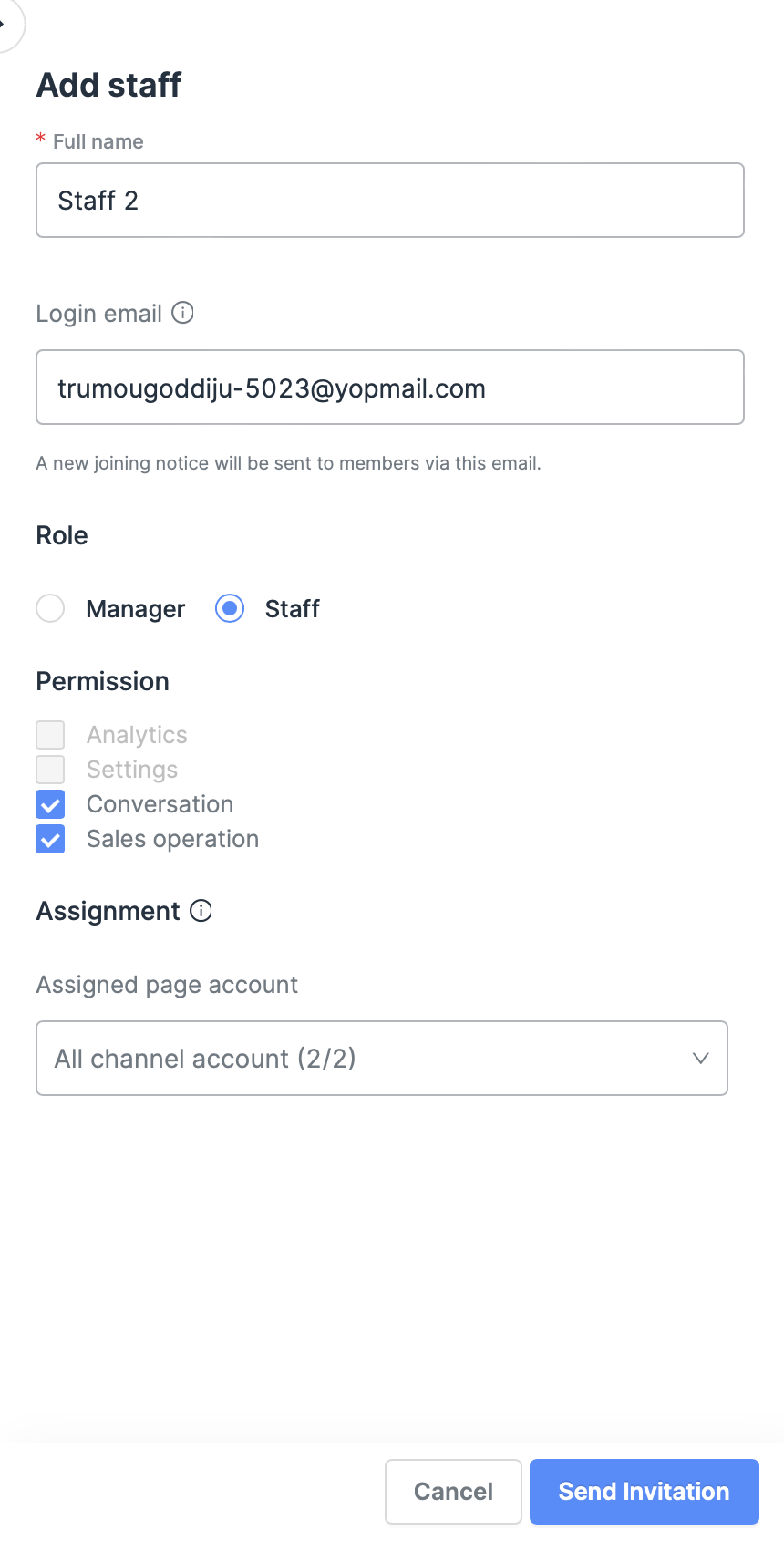Image resolution: width=784 pixels, height=1541 pixels.
Task: Click the Full name input containing Staff 2
Action: coord(390,201)
